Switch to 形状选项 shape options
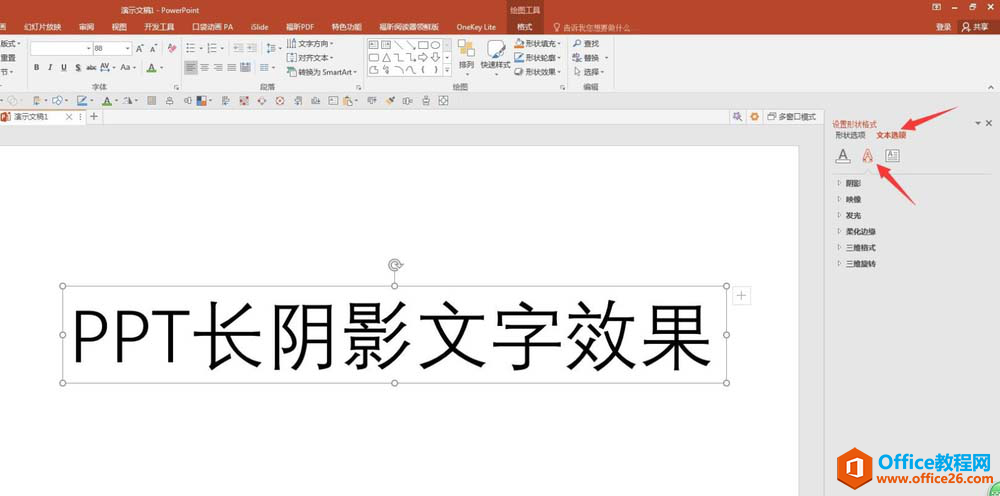Viewport: 1000px width, 496px height. tap(850, 135)
